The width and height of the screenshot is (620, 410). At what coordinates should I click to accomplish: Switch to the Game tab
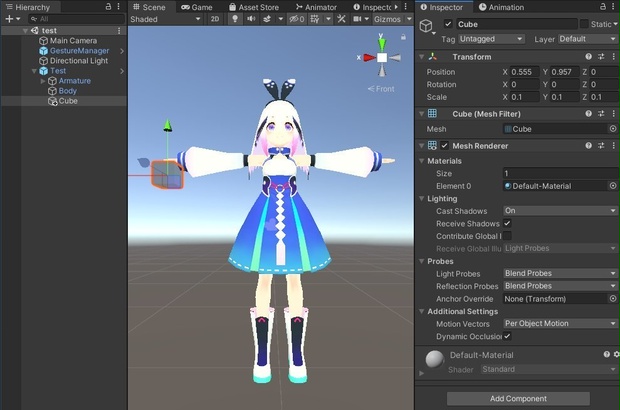point(197,7)
